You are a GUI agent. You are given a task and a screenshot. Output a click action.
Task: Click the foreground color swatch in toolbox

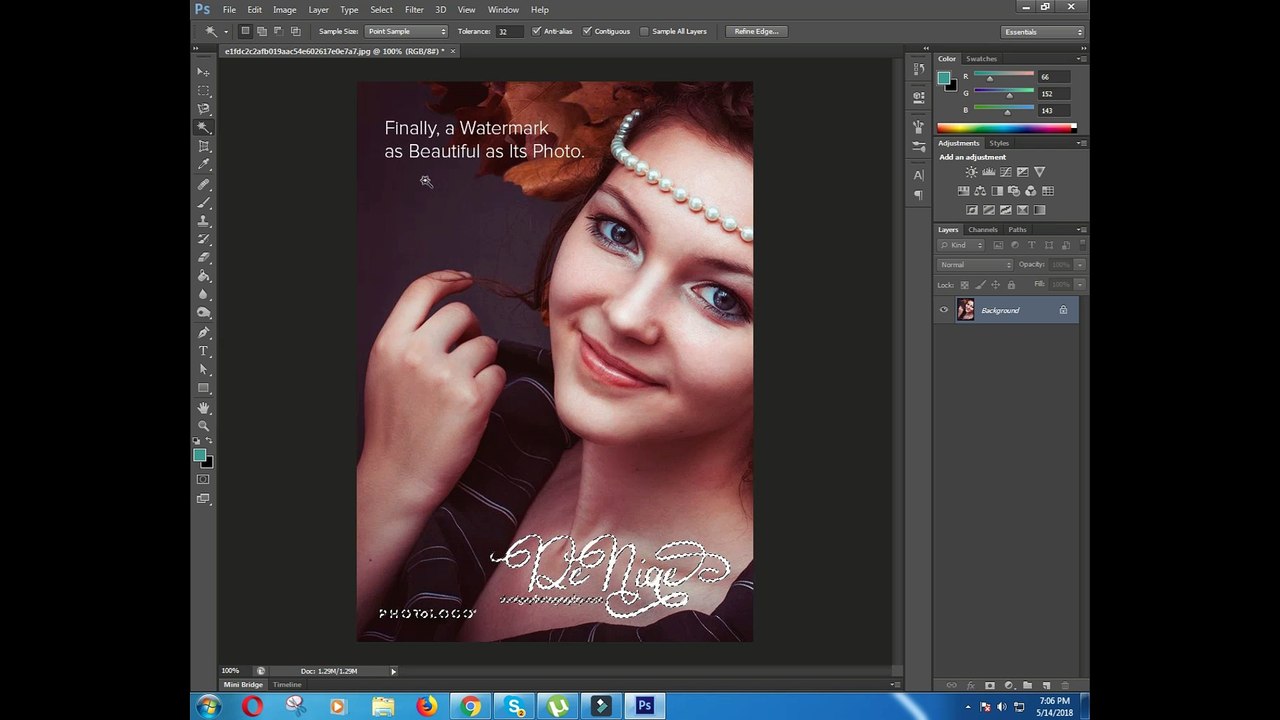click(x=199, y=455)
